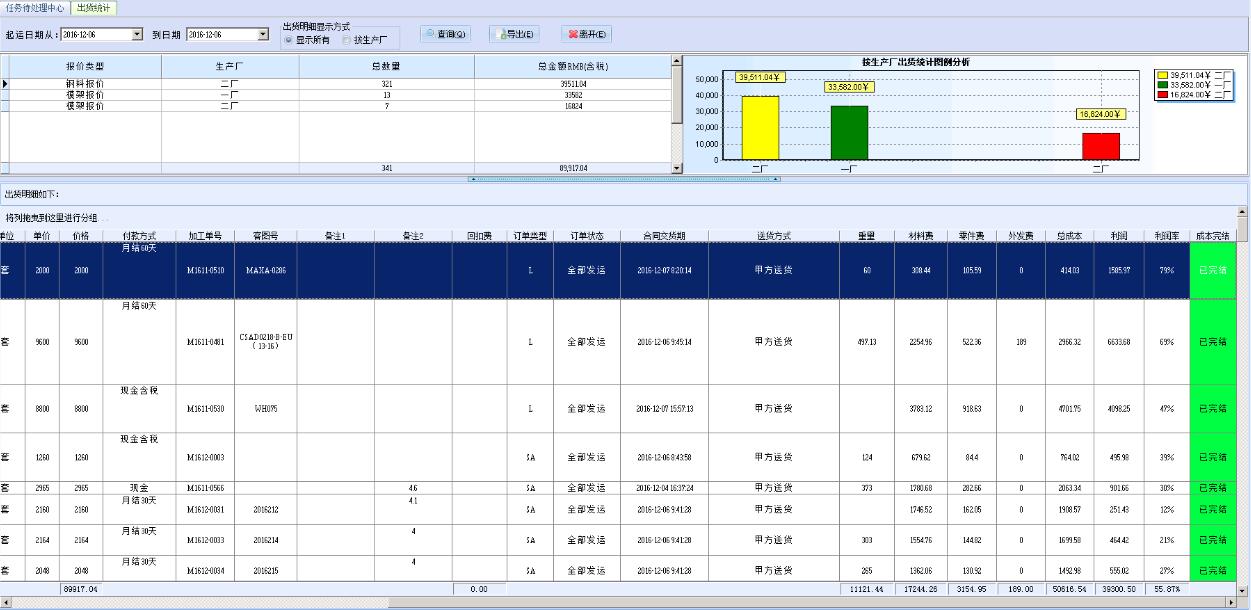Open the 到日期 end date dropdown
The width and height of the screenshot is (1251, 610).
263,34
